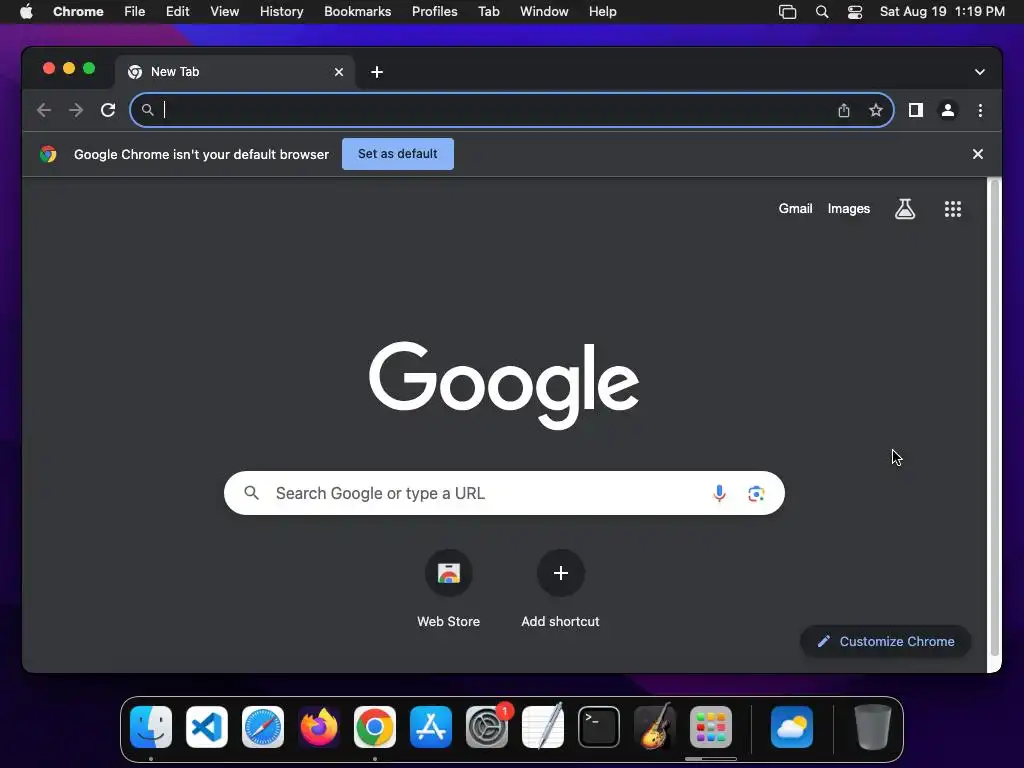The width and height of the screenshot is (1024, 768).
Task: Open the Images link
Action: 848,209
